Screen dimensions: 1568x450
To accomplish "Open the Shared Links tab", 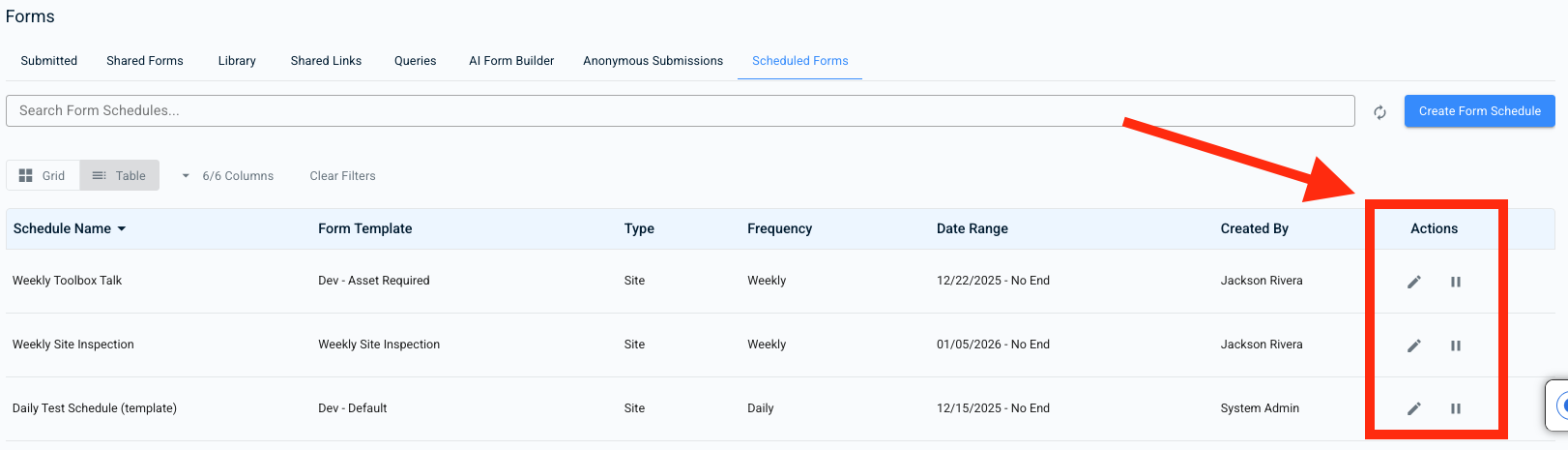I will click(x=326, y=61).
